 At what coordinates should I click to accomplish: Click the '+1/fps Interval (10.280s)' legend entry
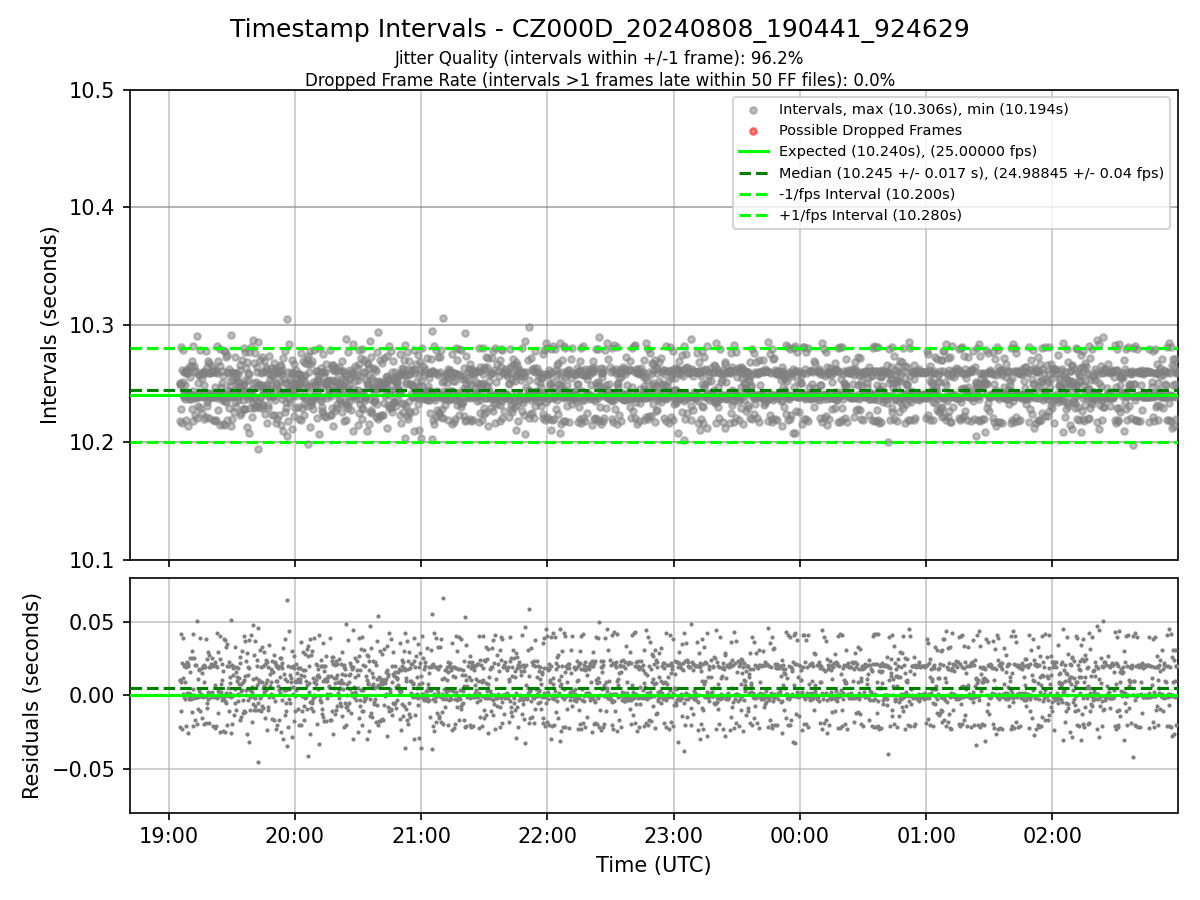click(x=870, y=215)
